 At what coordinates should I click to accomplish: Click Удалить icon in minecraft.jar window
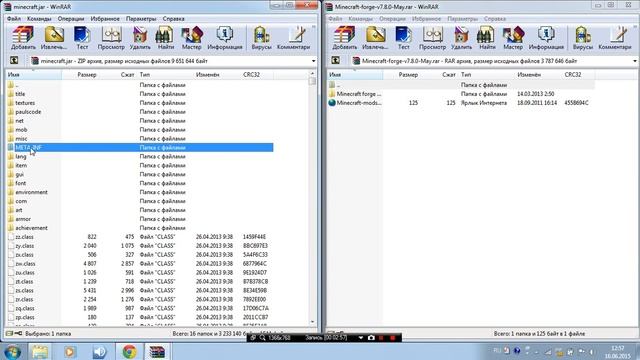tap(140, 38)
